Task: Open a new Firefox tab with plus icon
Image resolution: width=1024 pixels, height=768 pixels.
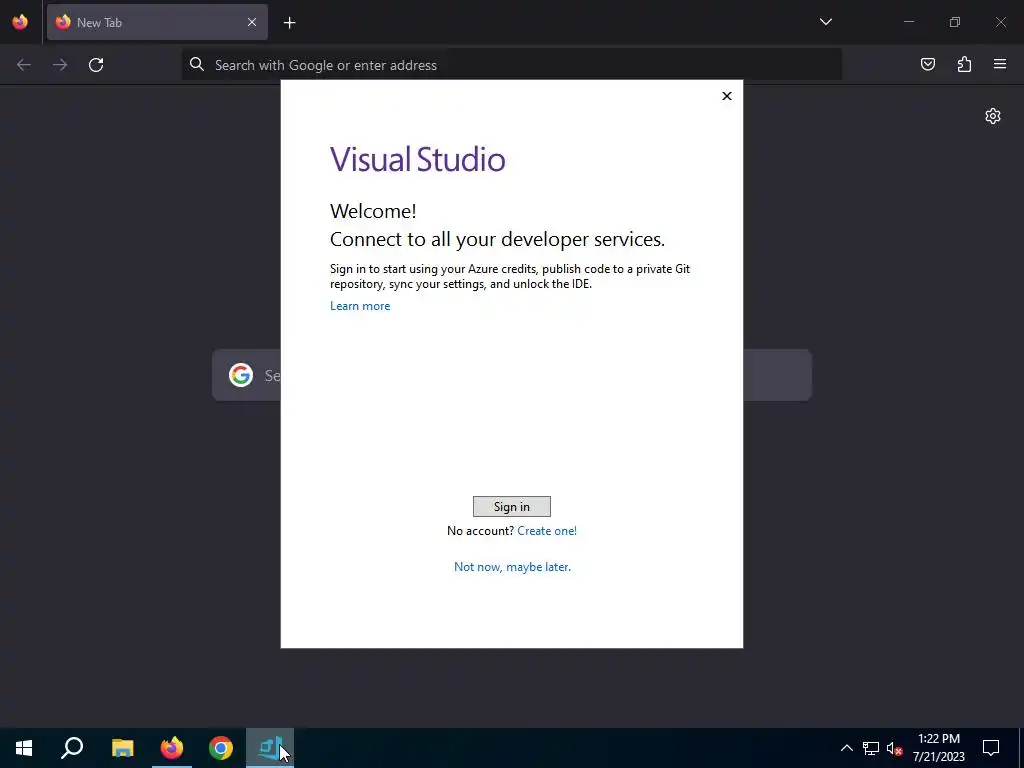Action: (289, 23)
